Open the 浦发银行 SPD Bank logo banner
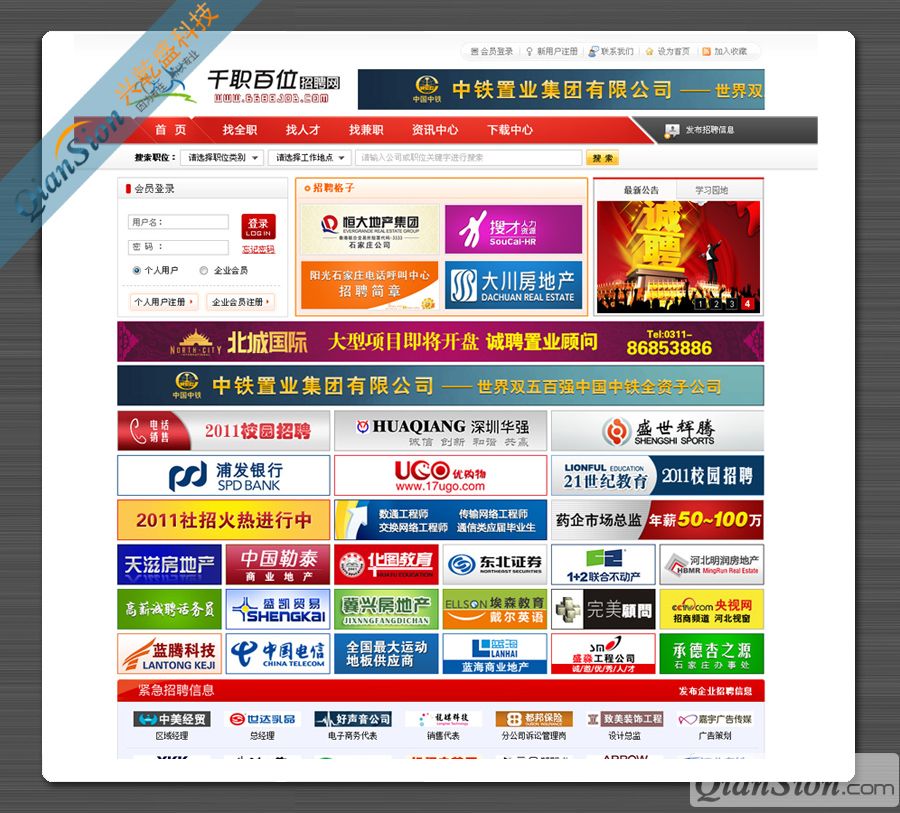900x813 pixels. [223, 476]
